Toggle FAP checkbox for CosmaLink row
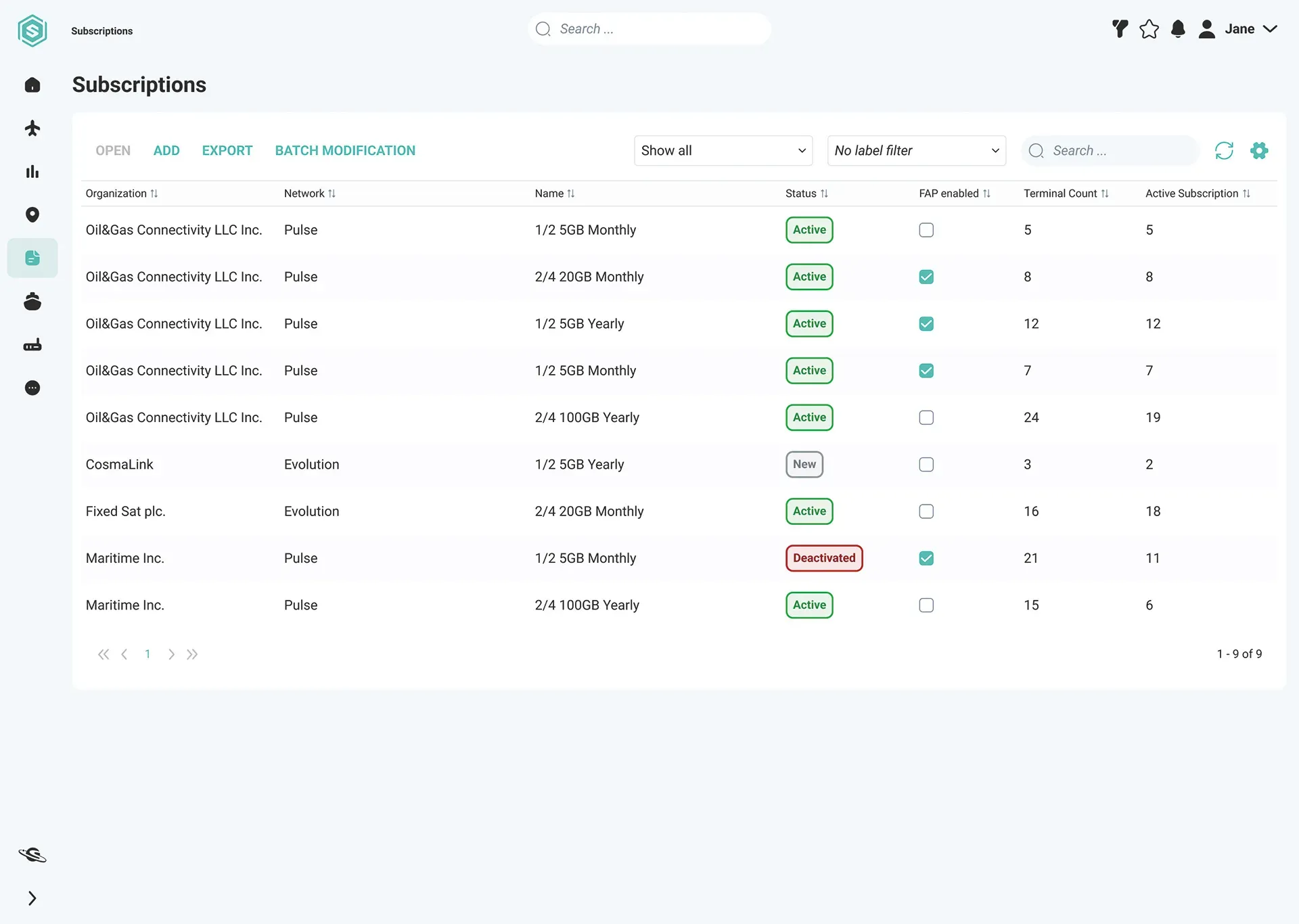This screenshot has width=1299, height=924. [926, 465]
